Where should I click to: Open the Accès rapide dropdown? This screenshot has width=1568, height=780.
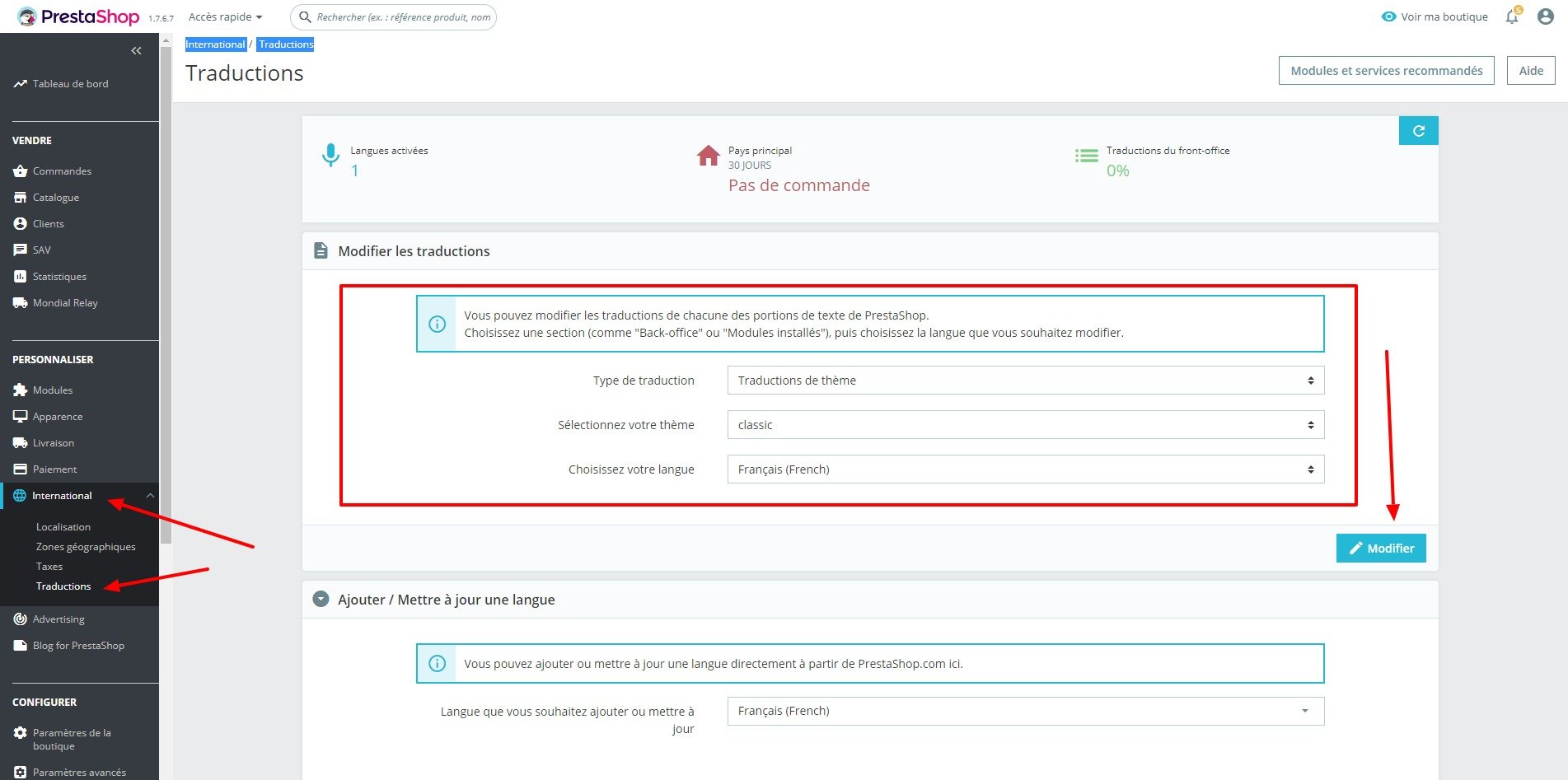(x=226, y=16)
